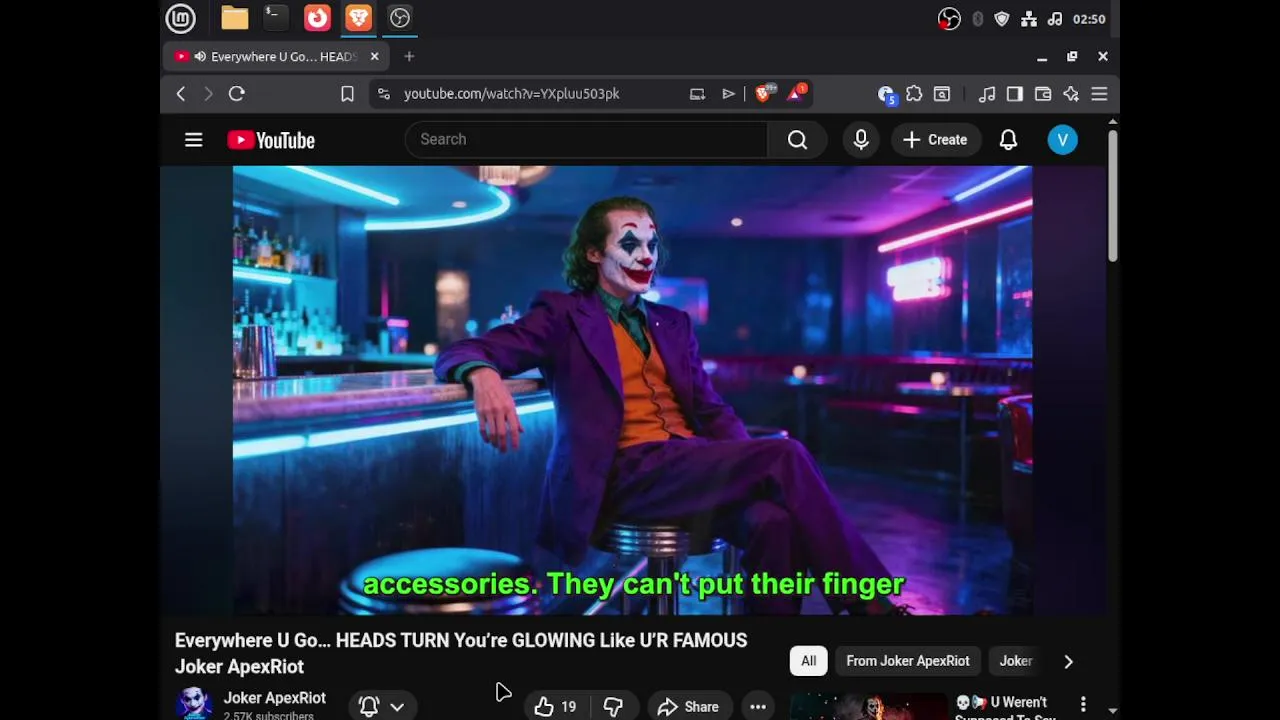Focus the YouTube search field
1280x720 pixels.
(x=586, y=140)
